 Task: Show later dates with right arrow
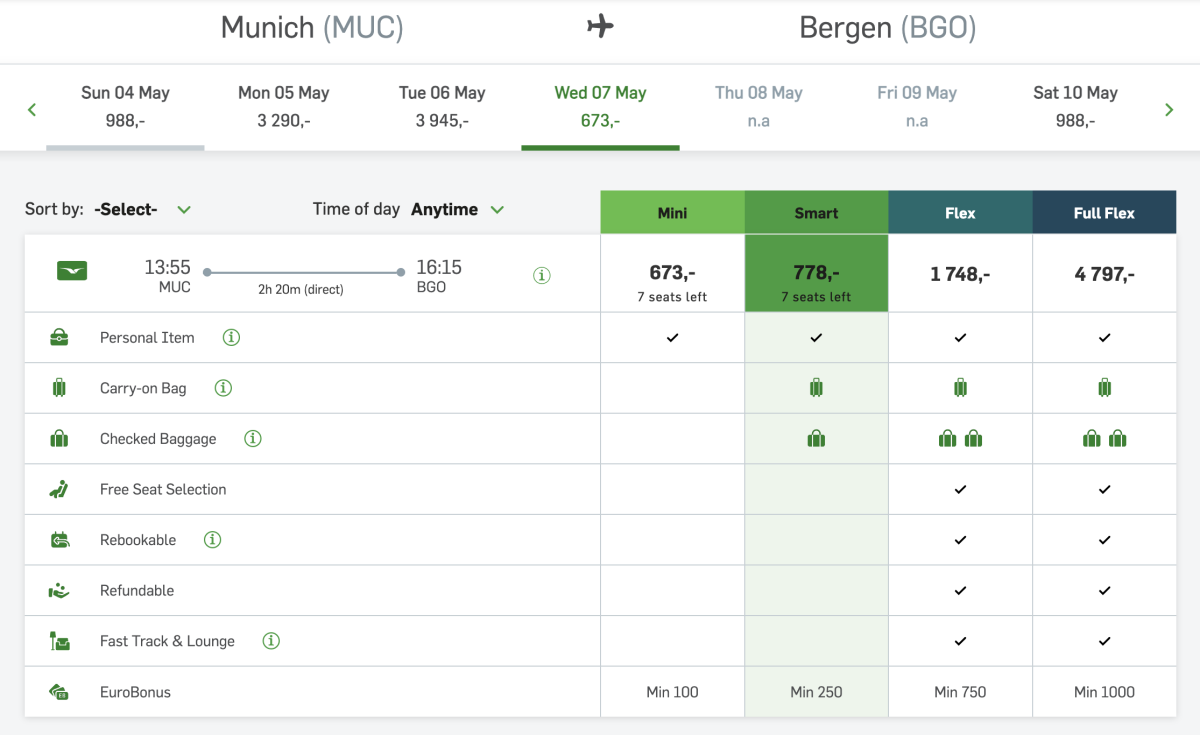pos(1169,109)
